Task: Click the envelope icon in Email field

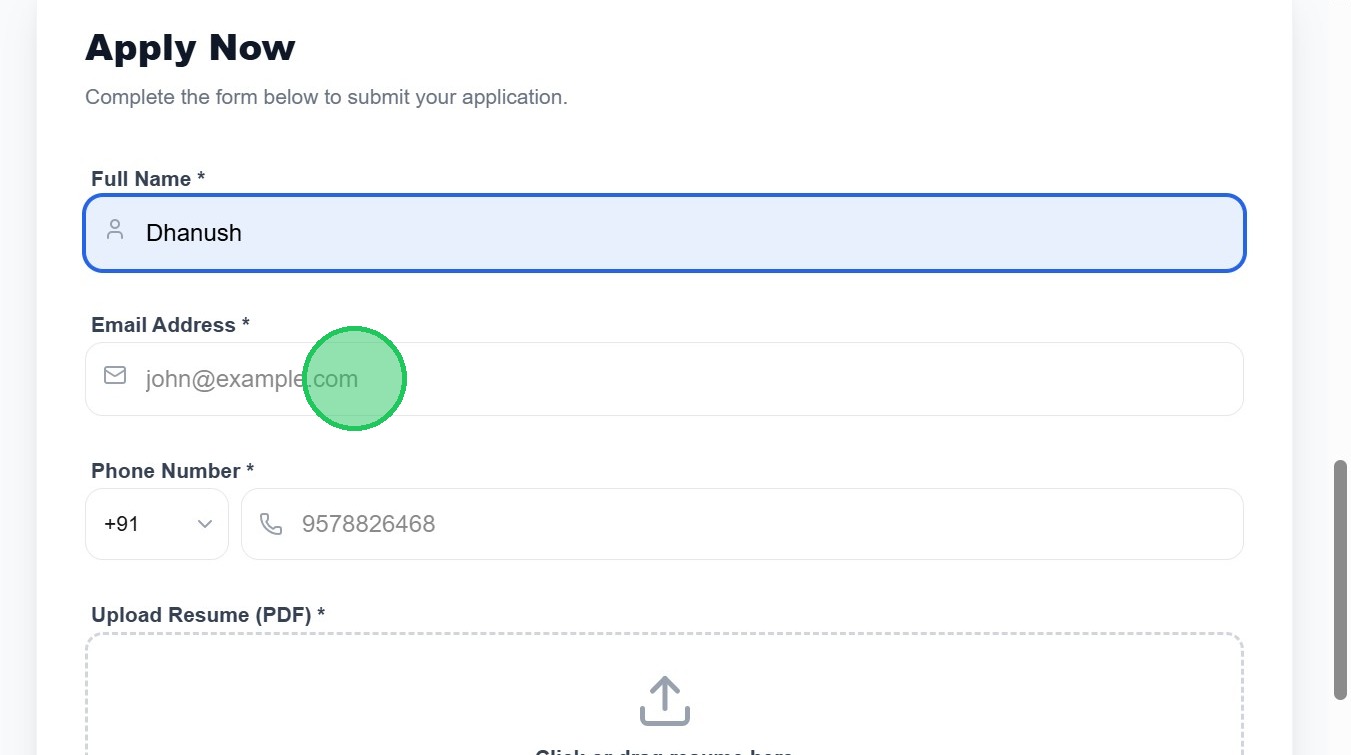Action: [115, 376]
